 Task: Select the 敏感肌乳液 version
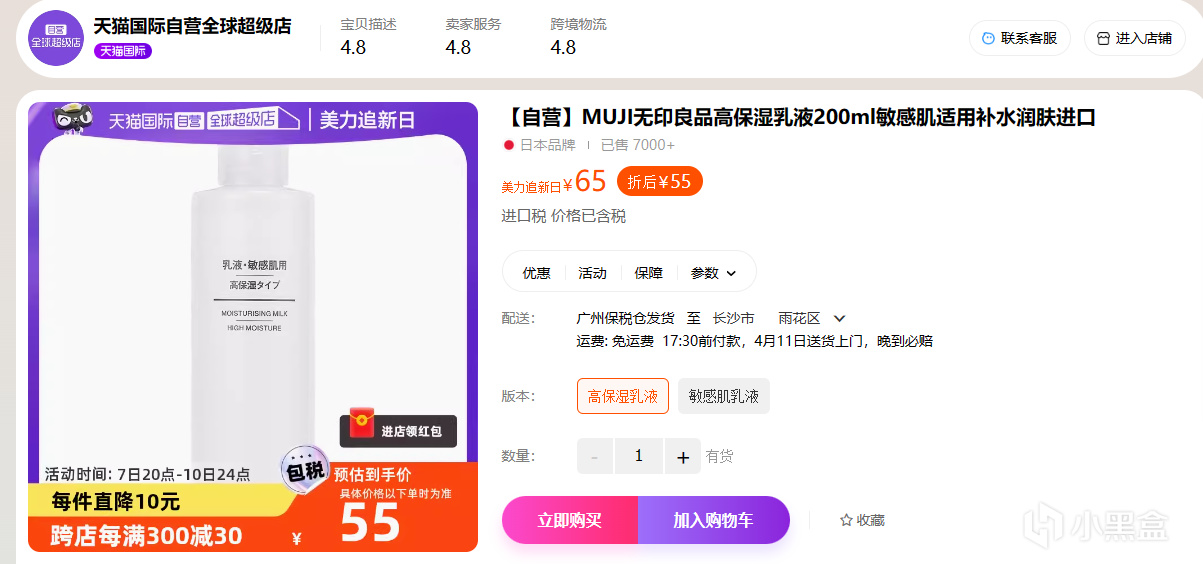(x=724, y=396)
